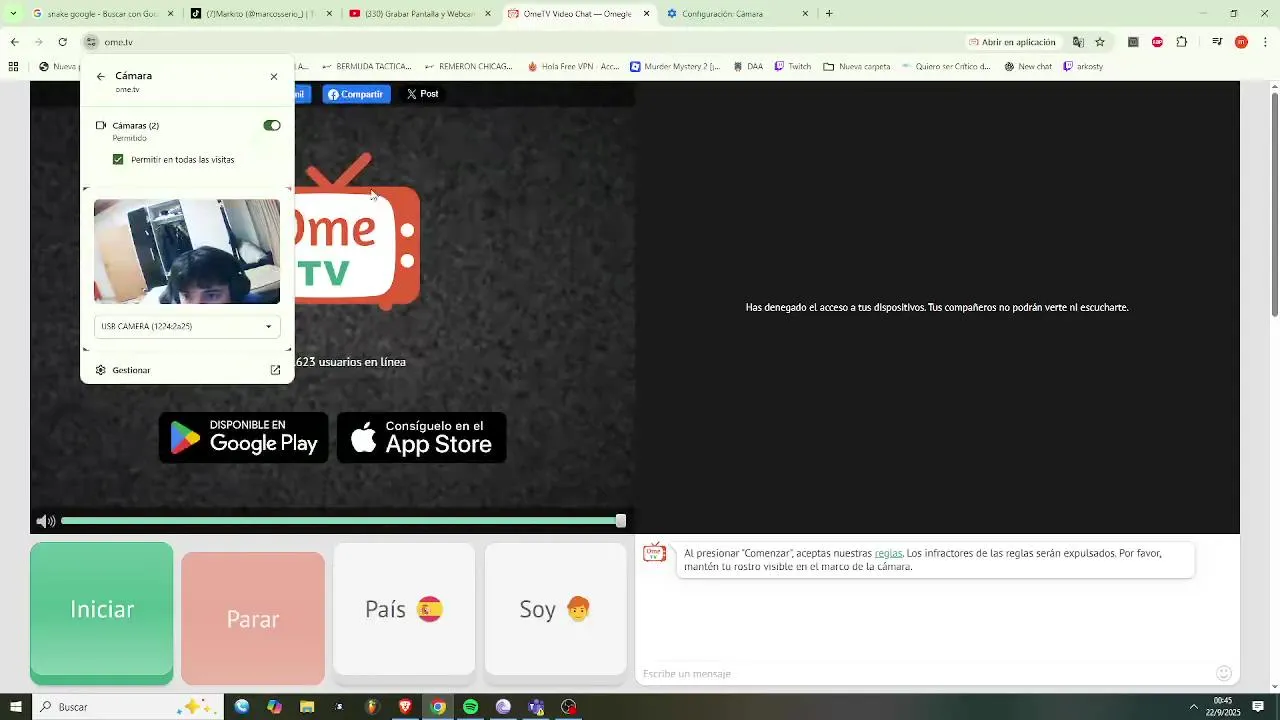Open the Soy gender selector
The width and height of the screenshot is (1280, 720).
click(x=555, y=609)
